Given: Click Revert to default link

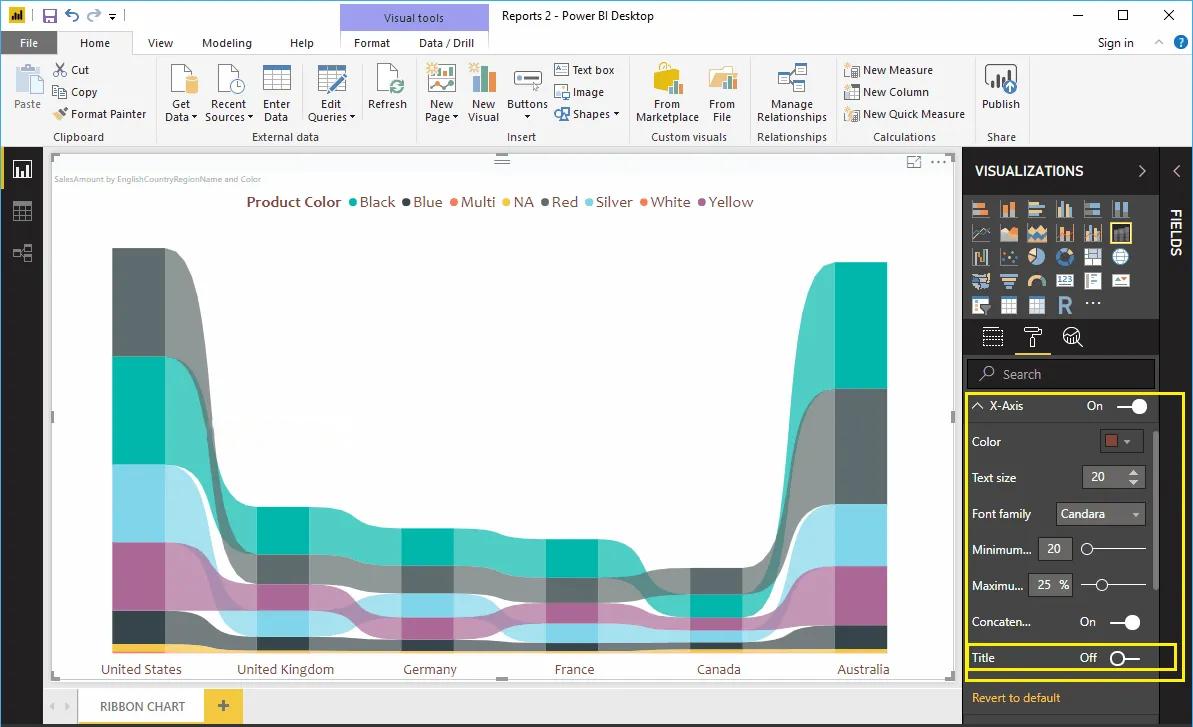Looking at the screenshot, I should pyautogui.click(x=1016, y=698).
